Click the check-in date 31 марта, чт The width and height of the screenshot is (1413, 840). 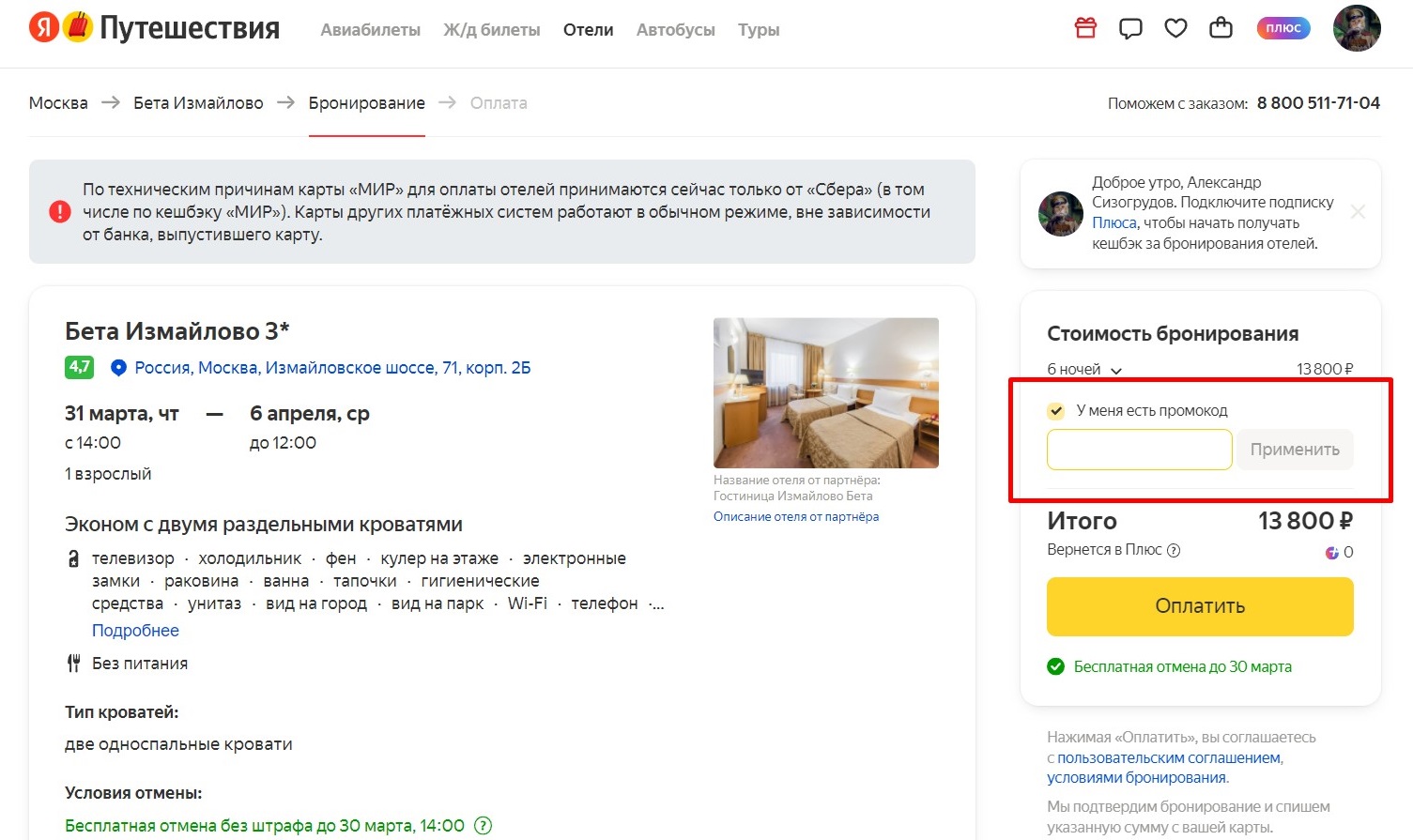pos(122,414)
